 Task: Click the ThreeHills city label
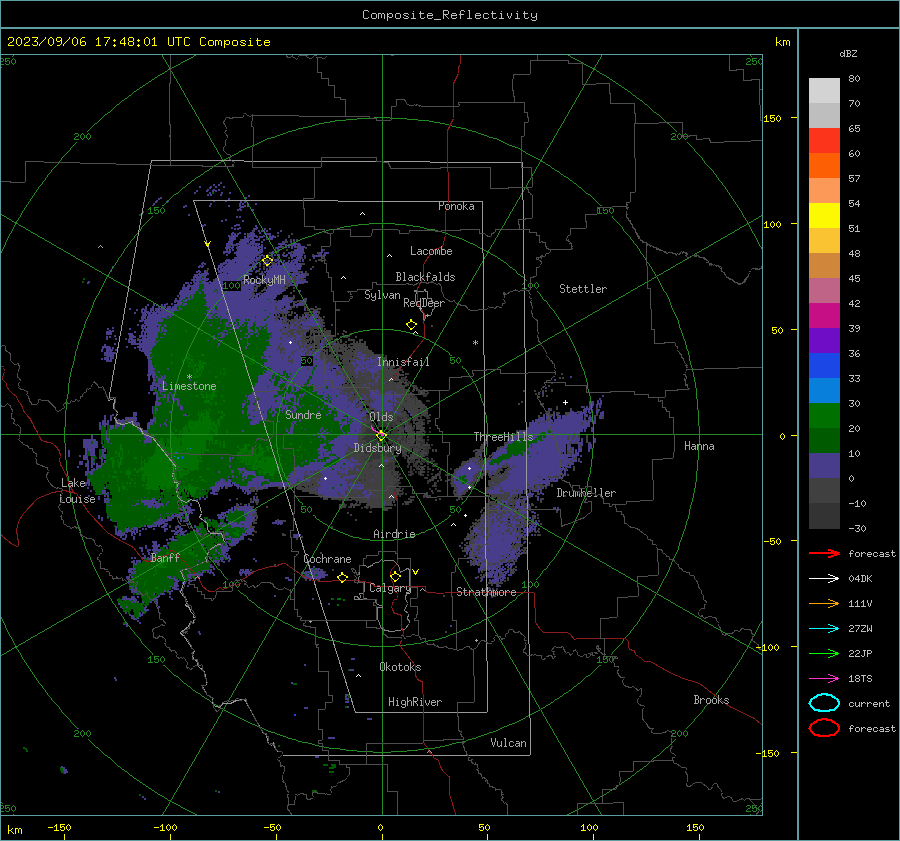tap(503, 437)
